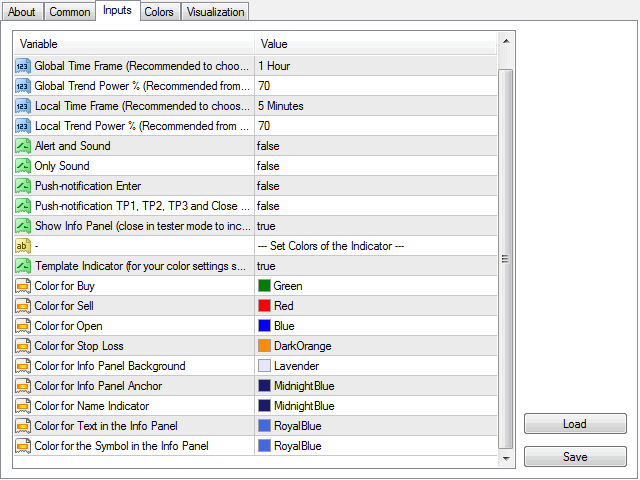Open the About tab
Image resolution: width=640 pixels, height=480 pixels.
[x=22, y=12]
